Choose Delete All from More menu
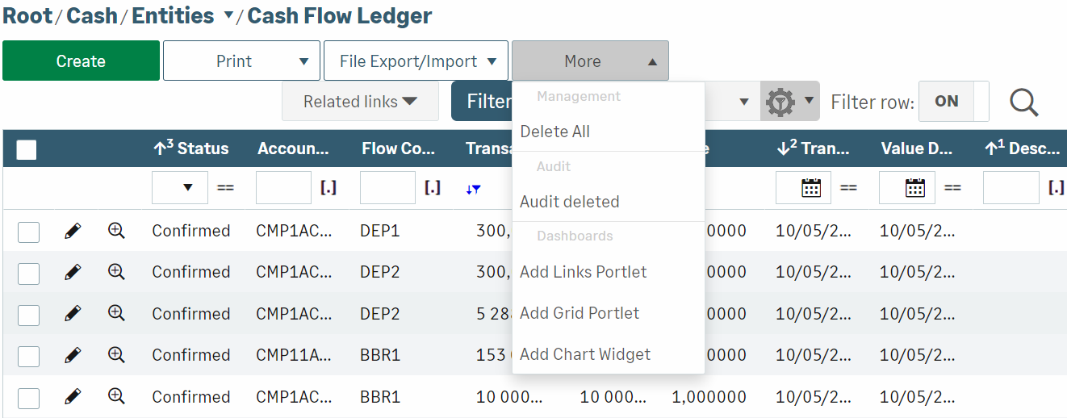The height and width of the screenshot is (418, 1067). tap(555, 132)
